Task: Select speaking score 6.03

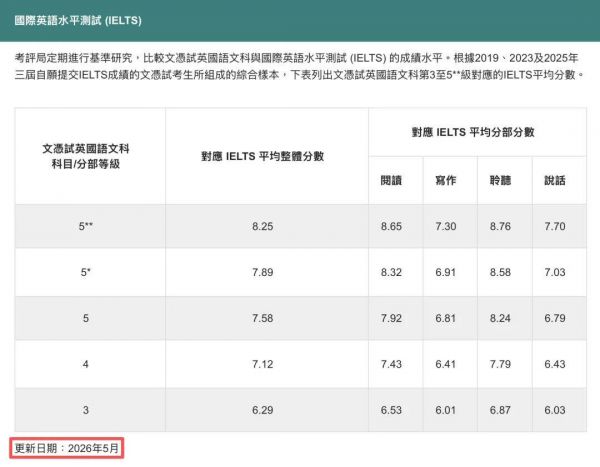Action: (x=555, y=410)
